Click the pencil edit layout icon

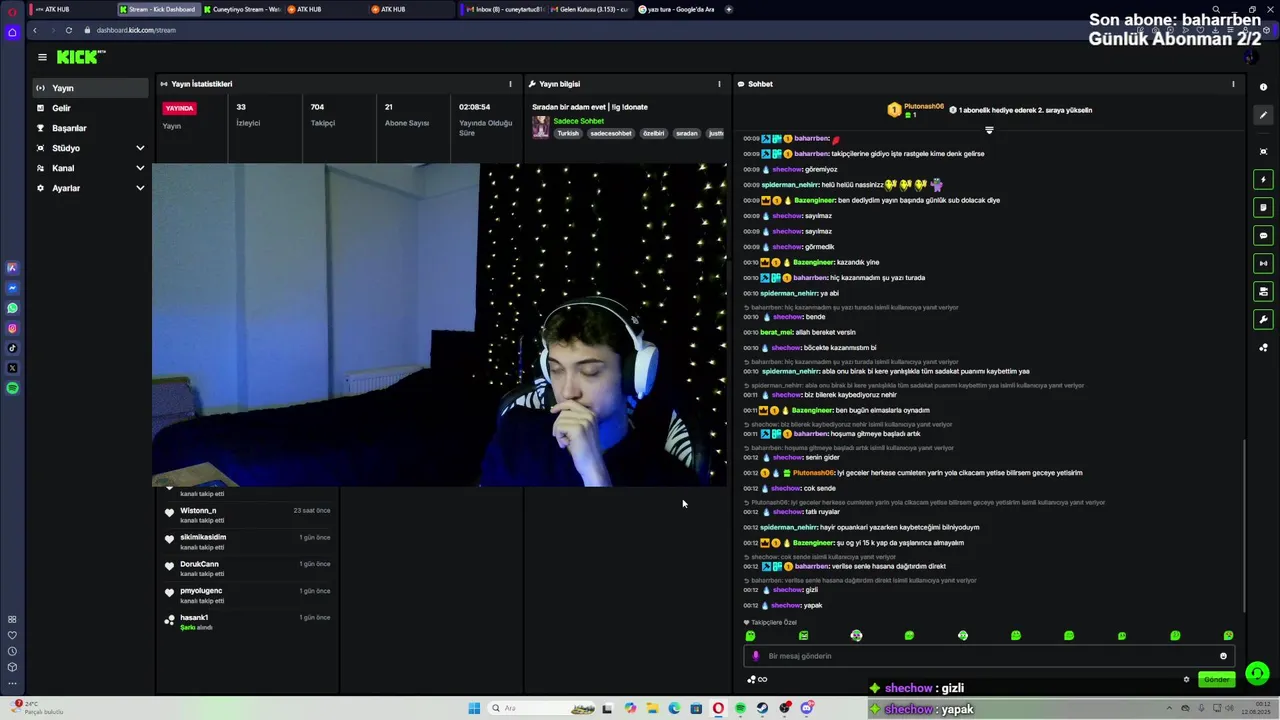[1263, 115]
